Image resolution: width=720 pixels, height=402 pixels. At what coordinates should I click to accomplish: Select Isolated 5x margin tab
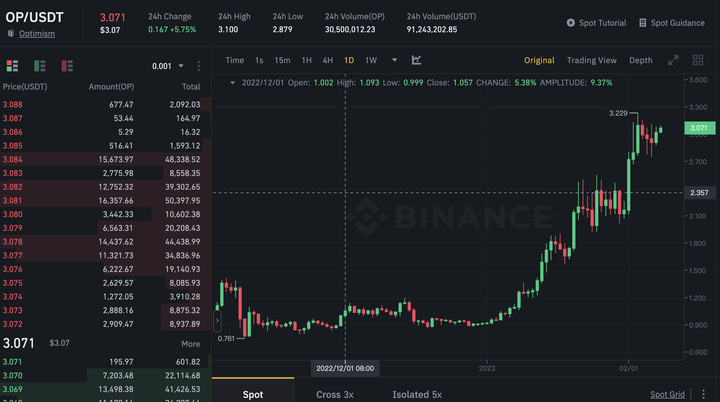click(x=417, y=394)
